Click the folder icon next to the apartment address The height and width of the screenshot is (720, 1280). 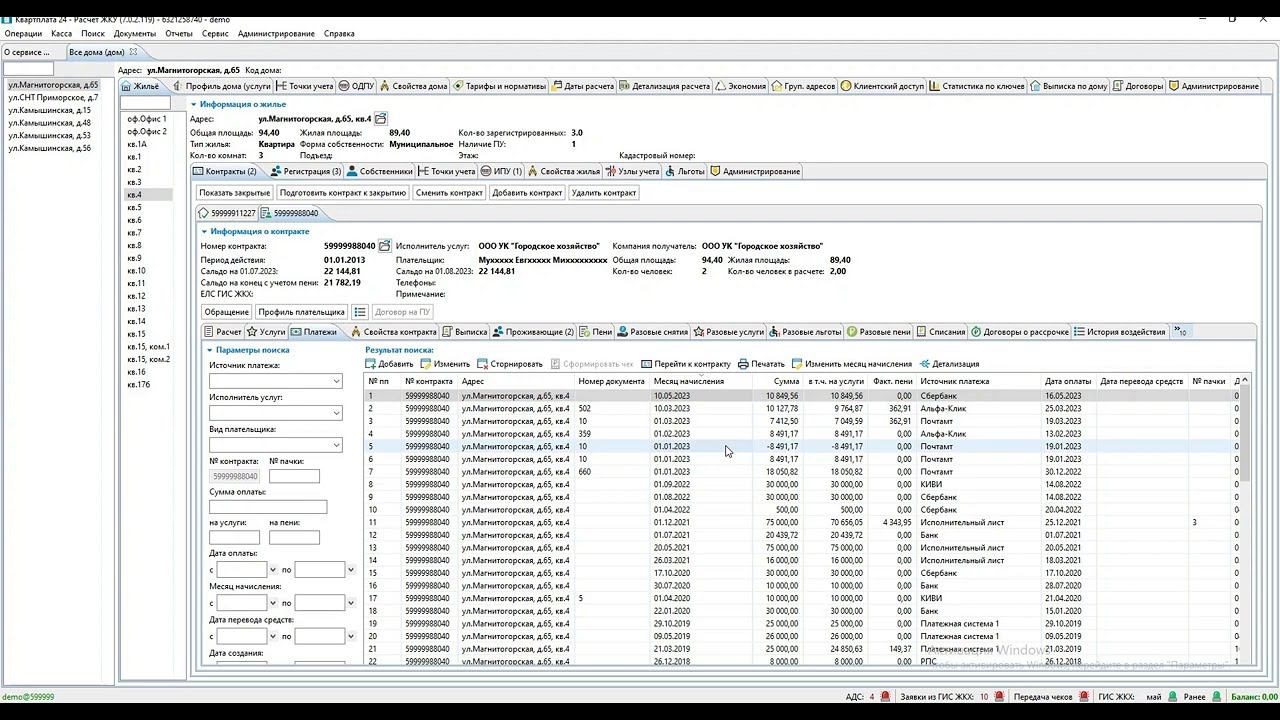(381, 119)
